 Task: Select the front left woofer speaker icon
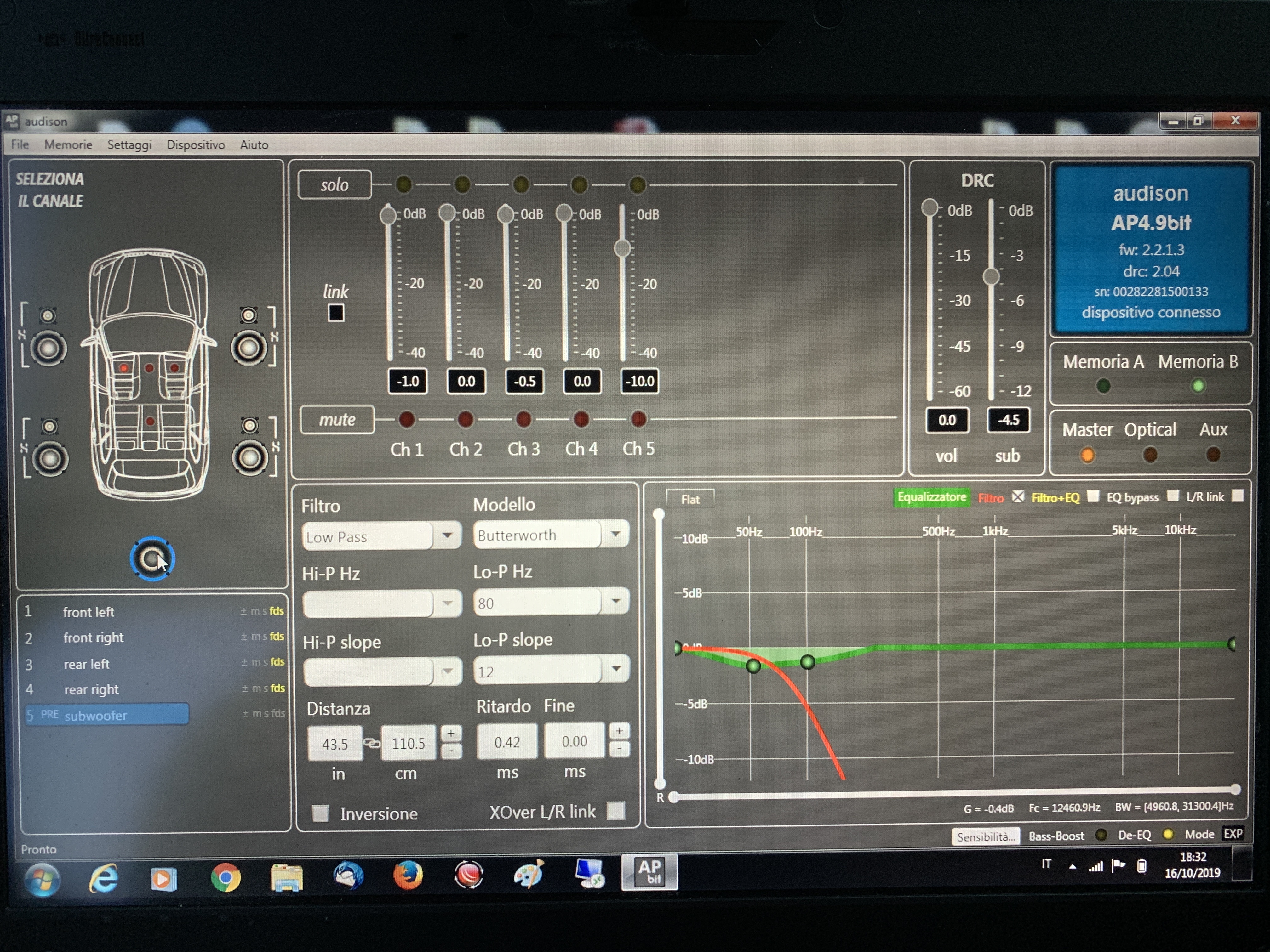coord(48,348)
